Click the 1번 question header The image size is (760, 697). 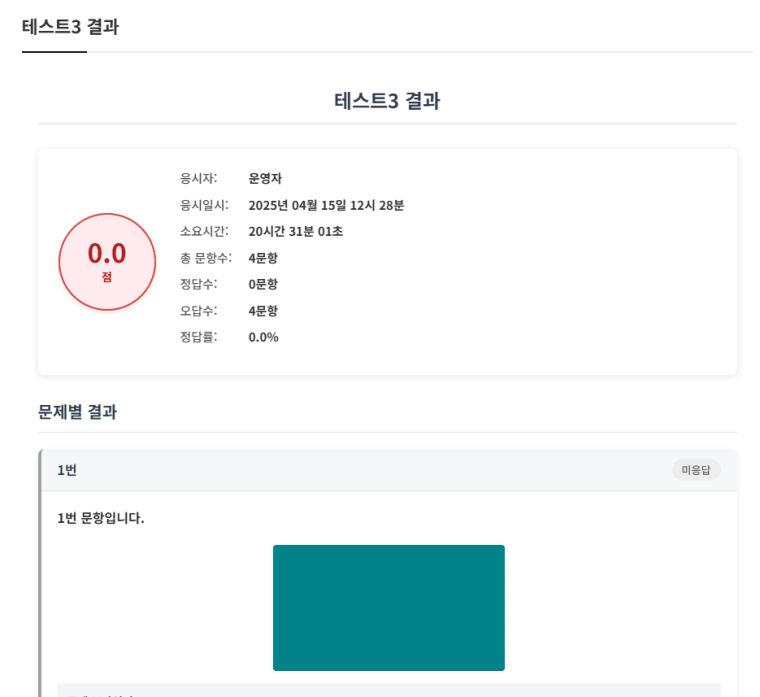tap(67, 470)
